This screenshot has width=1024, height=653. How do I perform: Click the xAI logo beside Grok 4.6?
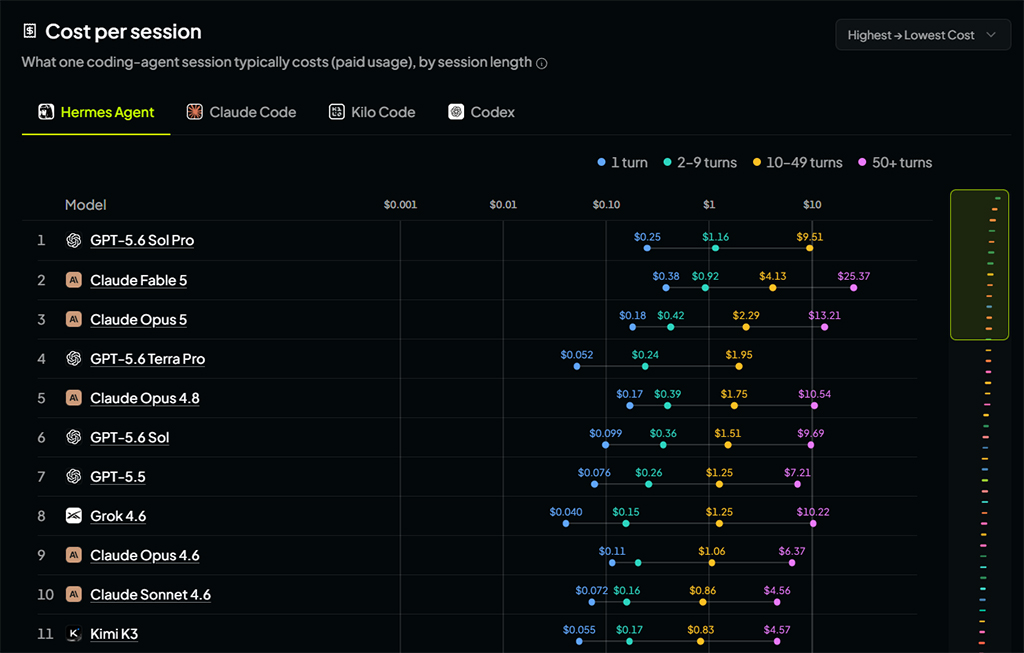(74, 516)
